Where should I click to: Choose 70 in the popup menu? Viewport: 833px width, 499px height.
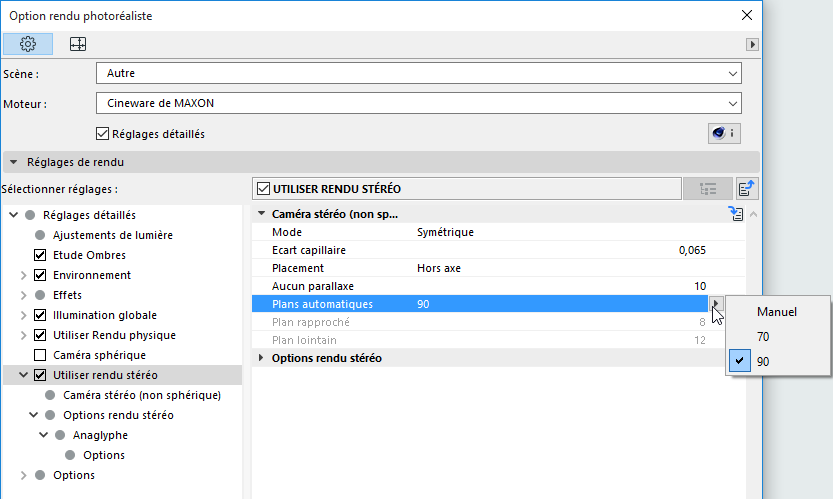coord(778,336)
